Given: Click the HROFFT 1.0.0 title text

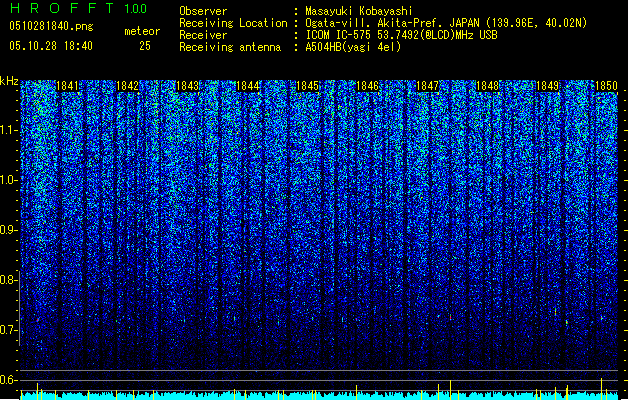Looking at the screenshot, I should coord(79,8).
